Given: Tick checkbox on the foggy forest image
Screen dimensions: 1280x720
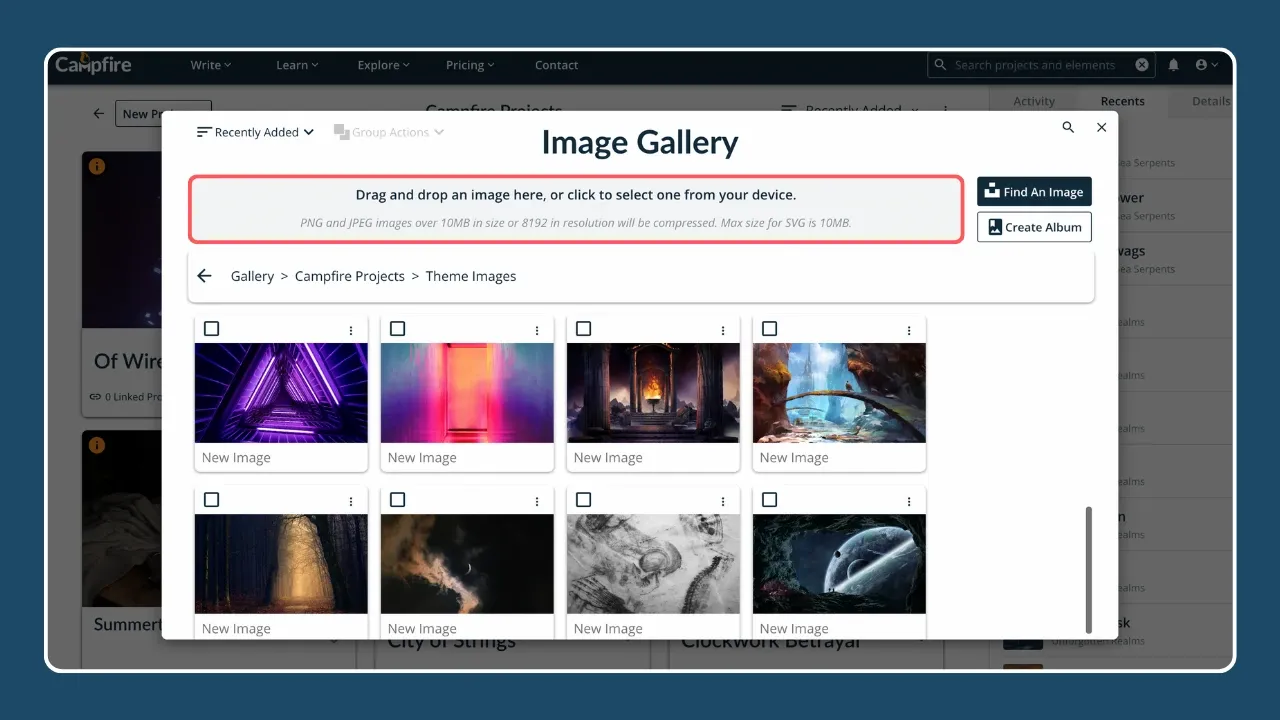Looking at the screenshot, I should coord(212,500).
